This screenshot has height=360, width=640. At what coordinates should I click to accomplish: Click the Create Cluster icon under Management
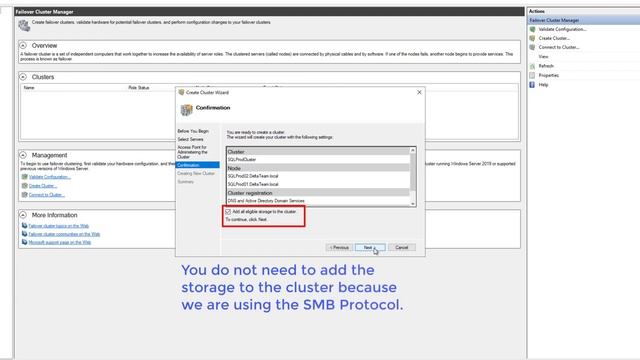pyautogui.click(x=24, y=186)
